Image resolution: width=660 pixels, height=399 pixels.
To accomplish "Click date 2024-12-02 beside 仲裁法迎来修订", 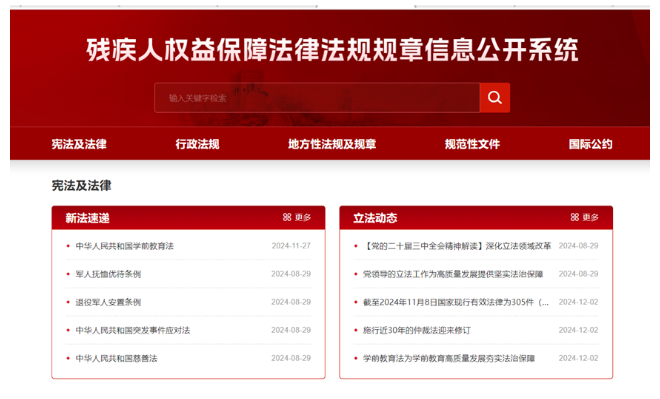I will [x=578, y=330].
